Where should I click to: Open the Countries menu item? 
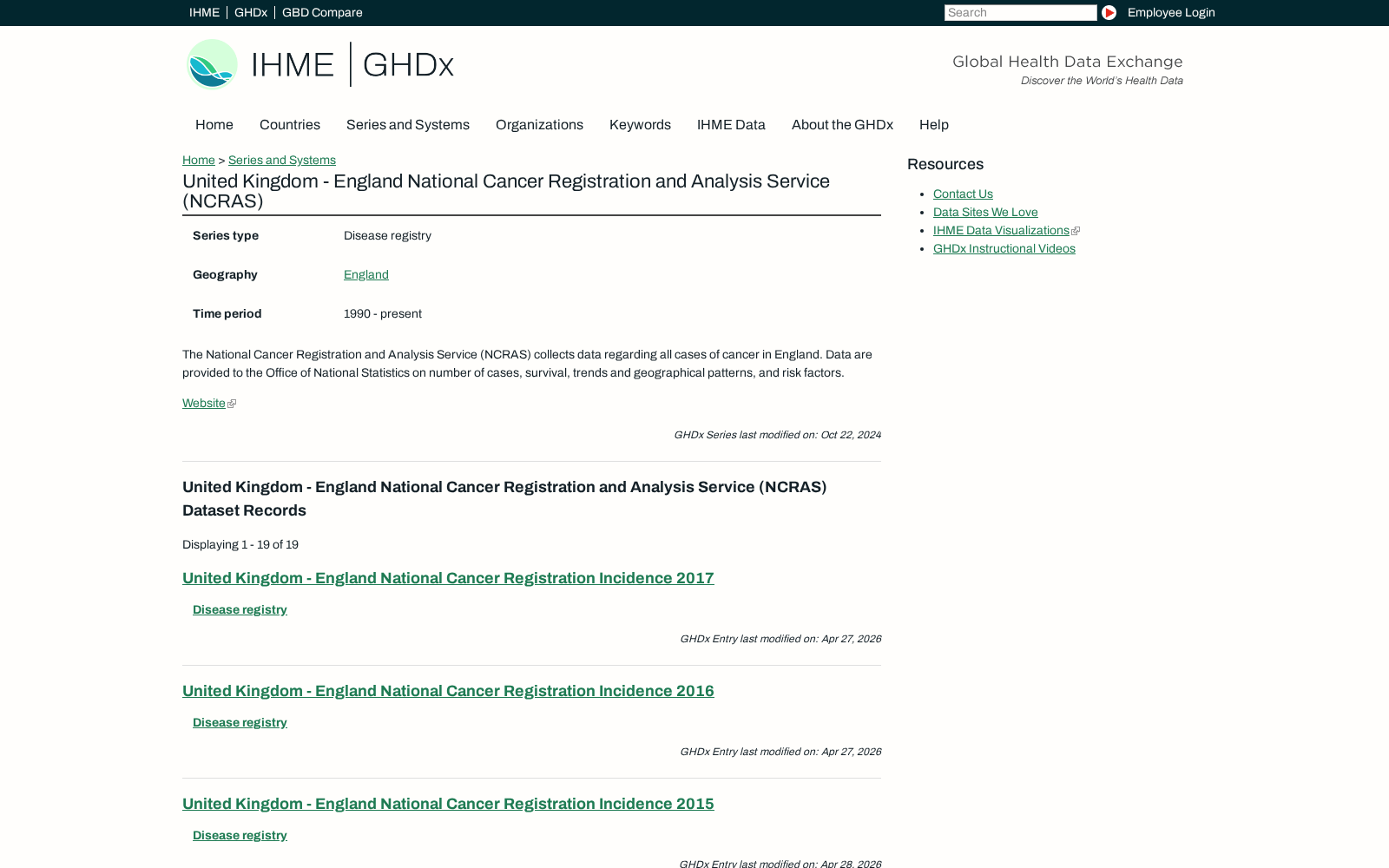click(x=290, y=124)
